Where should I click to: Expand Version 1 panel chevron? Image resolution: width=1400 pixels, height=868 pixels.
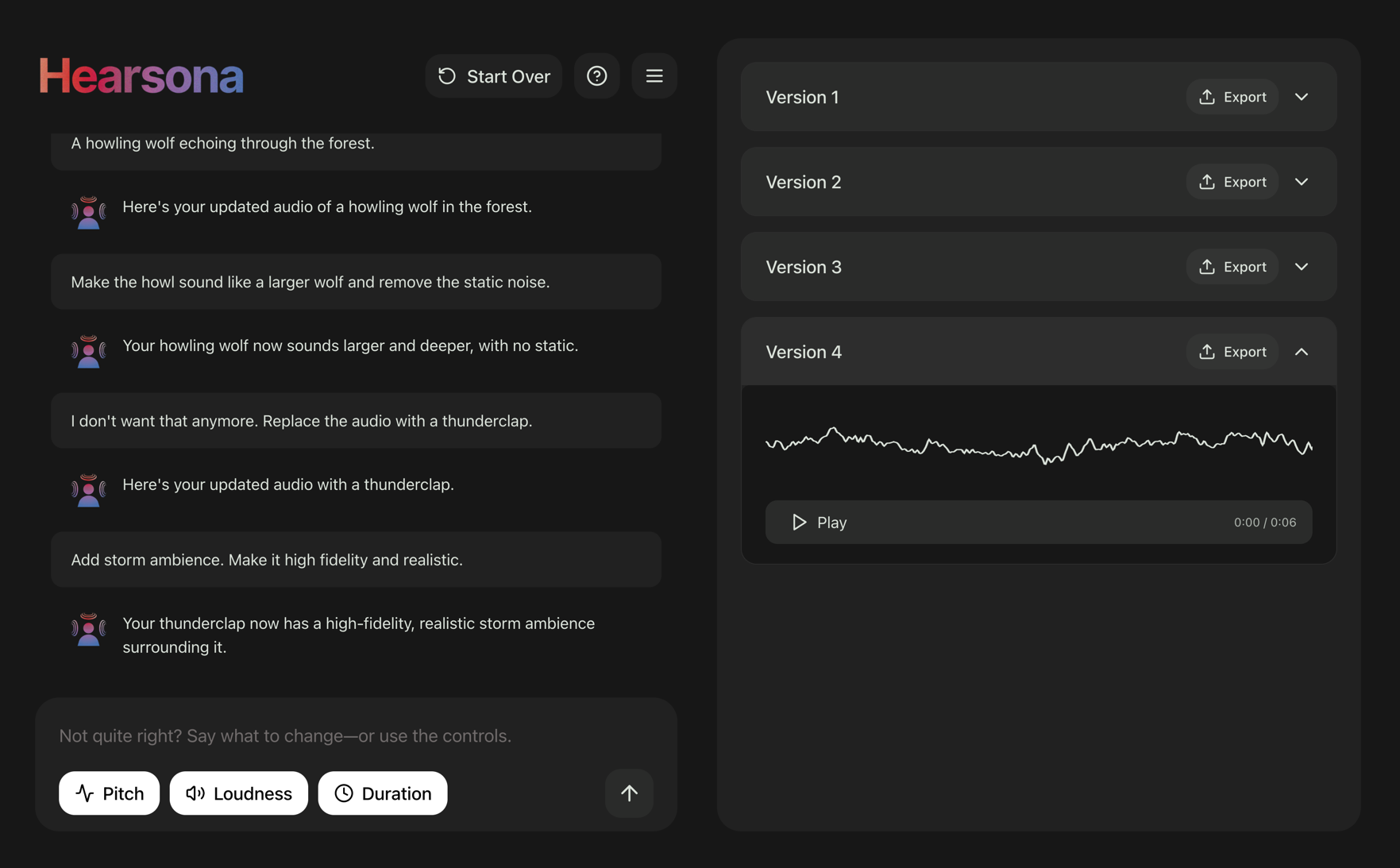click(x=1301, y=97)
